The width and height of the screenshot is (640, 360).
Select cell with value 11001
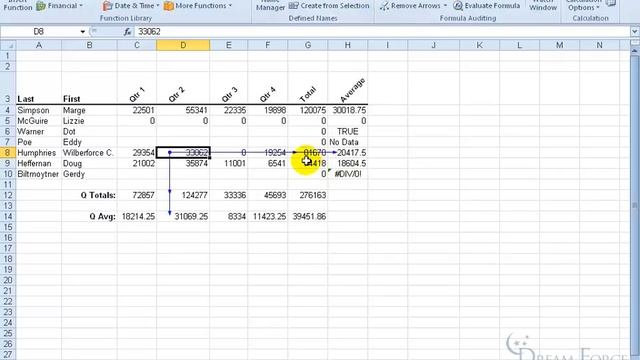[229, 163]
